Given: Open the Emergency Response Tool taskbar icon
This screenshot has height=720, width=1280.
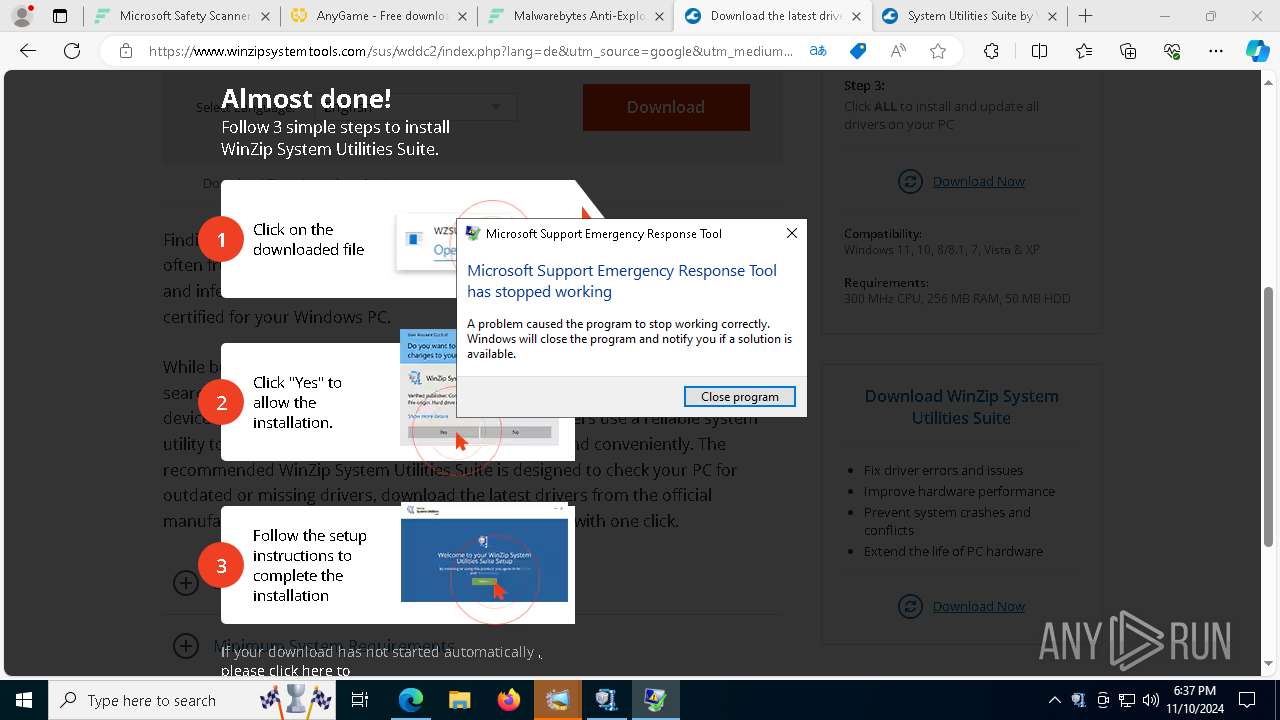Looking at the screenshot, I should [655, 700].
